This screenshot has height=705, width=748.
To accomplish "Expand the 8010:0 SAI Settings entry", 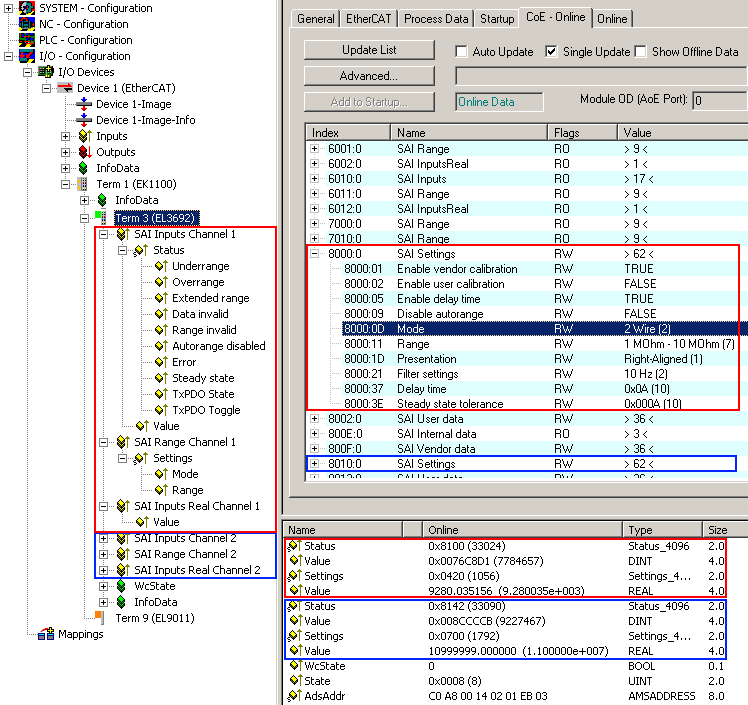I will pyautogui.click(x=314, y=464).
